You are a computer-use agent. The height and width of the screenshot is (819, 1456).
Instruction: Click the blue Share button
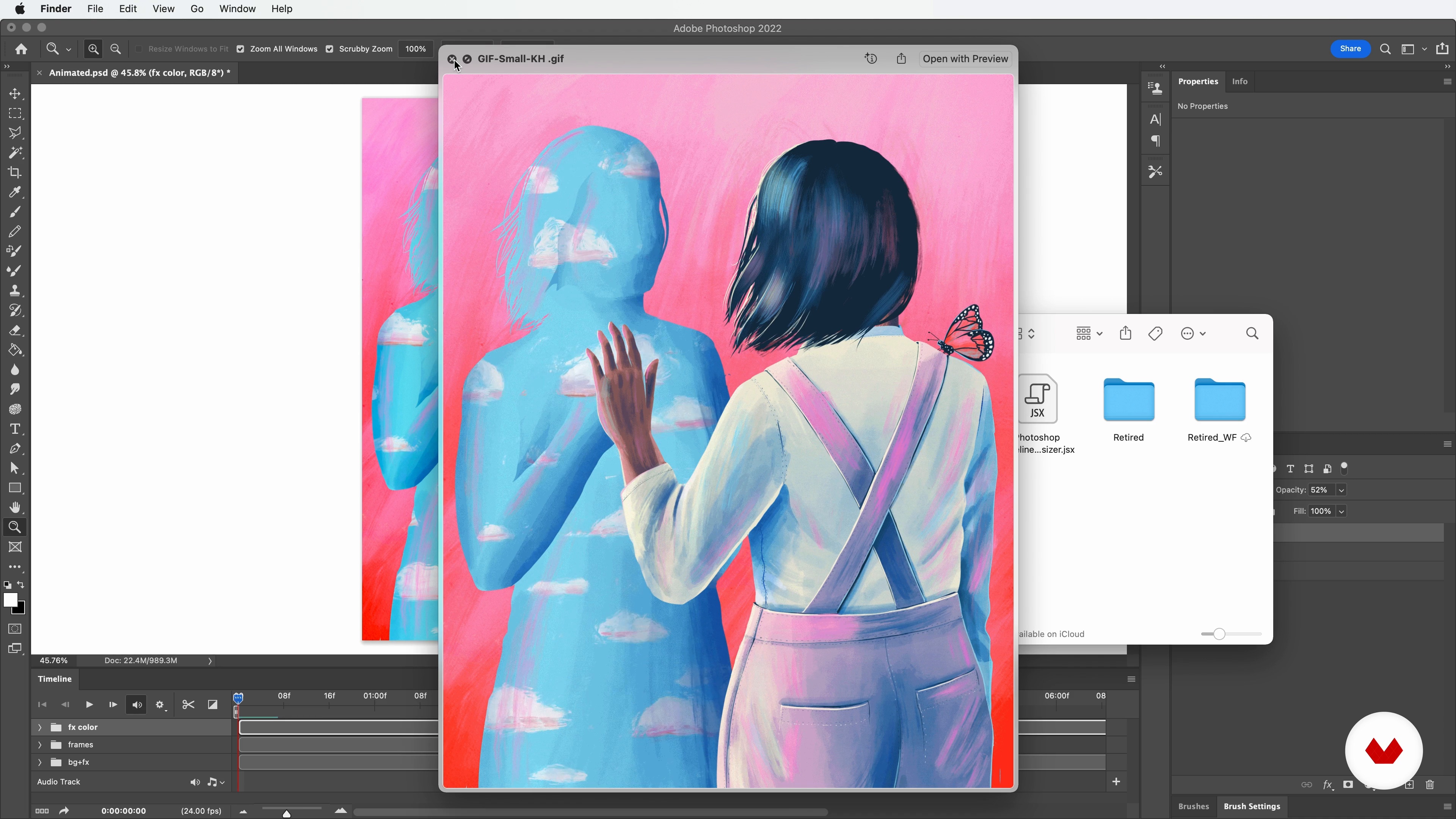pyautogui.click(x=1350, y=49)
